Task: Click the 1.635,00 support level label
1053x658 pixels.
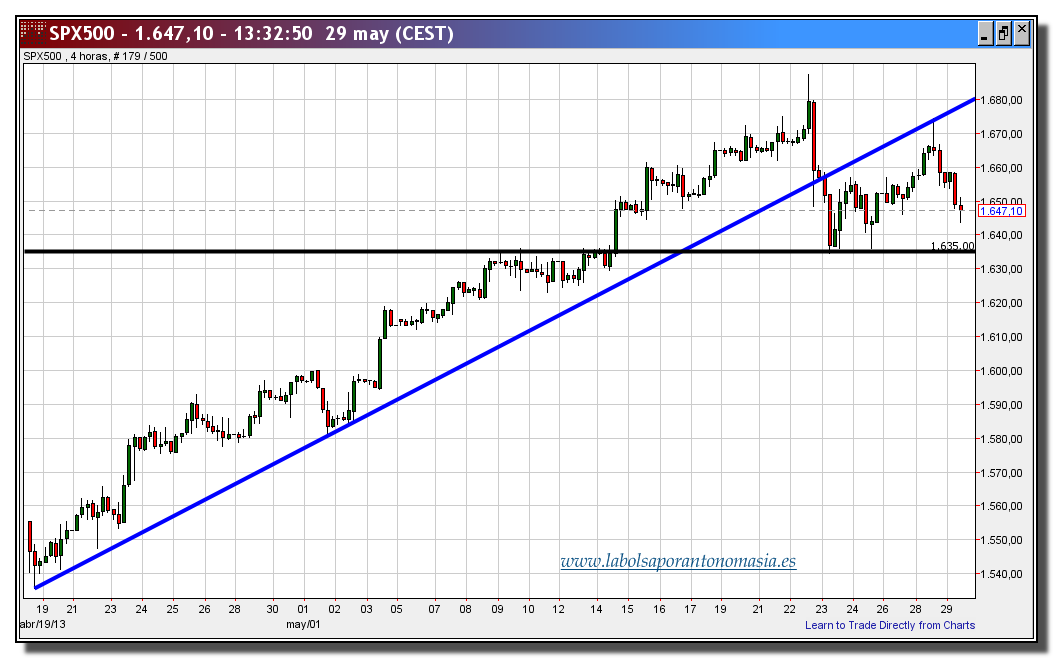Action: [952, 246]
